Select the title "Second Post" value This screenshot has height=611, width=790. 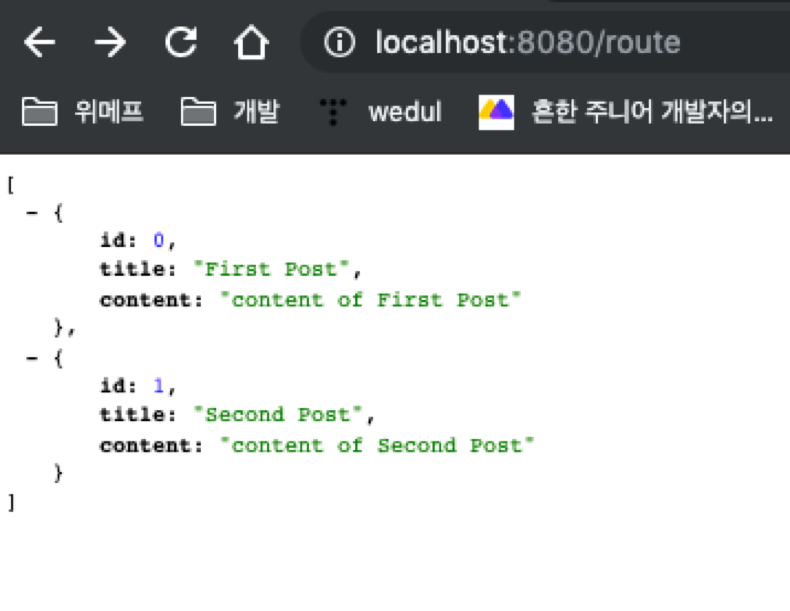click(278, 415)
